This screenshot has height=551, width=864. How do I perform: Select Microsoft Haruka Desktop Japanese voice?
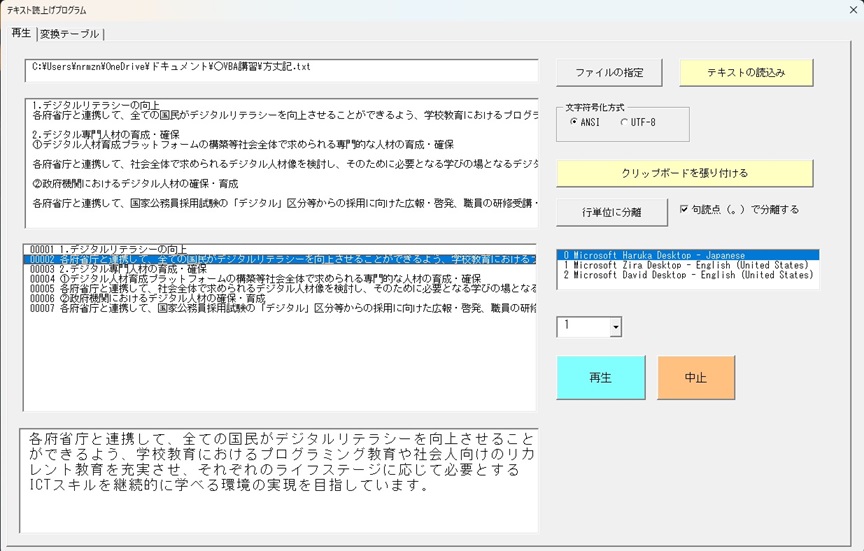click(x=687, y=256)
